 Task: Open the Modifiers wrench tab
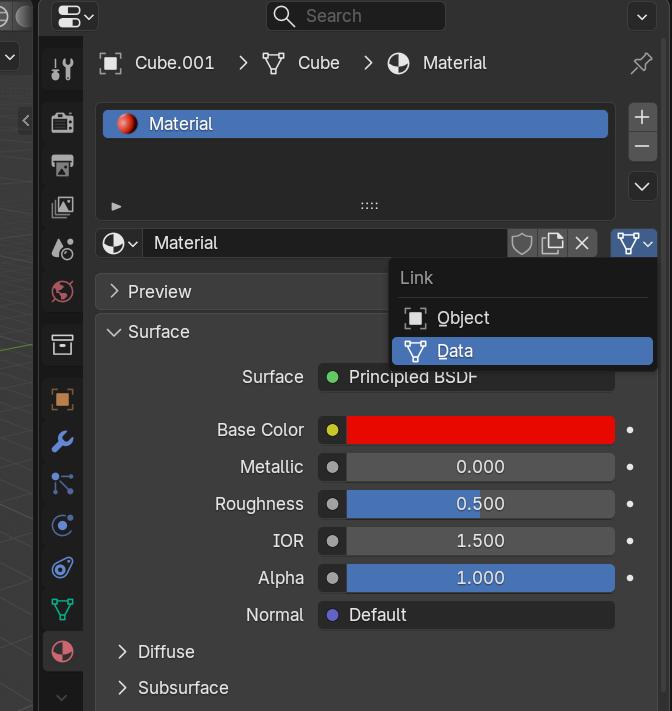63,442
